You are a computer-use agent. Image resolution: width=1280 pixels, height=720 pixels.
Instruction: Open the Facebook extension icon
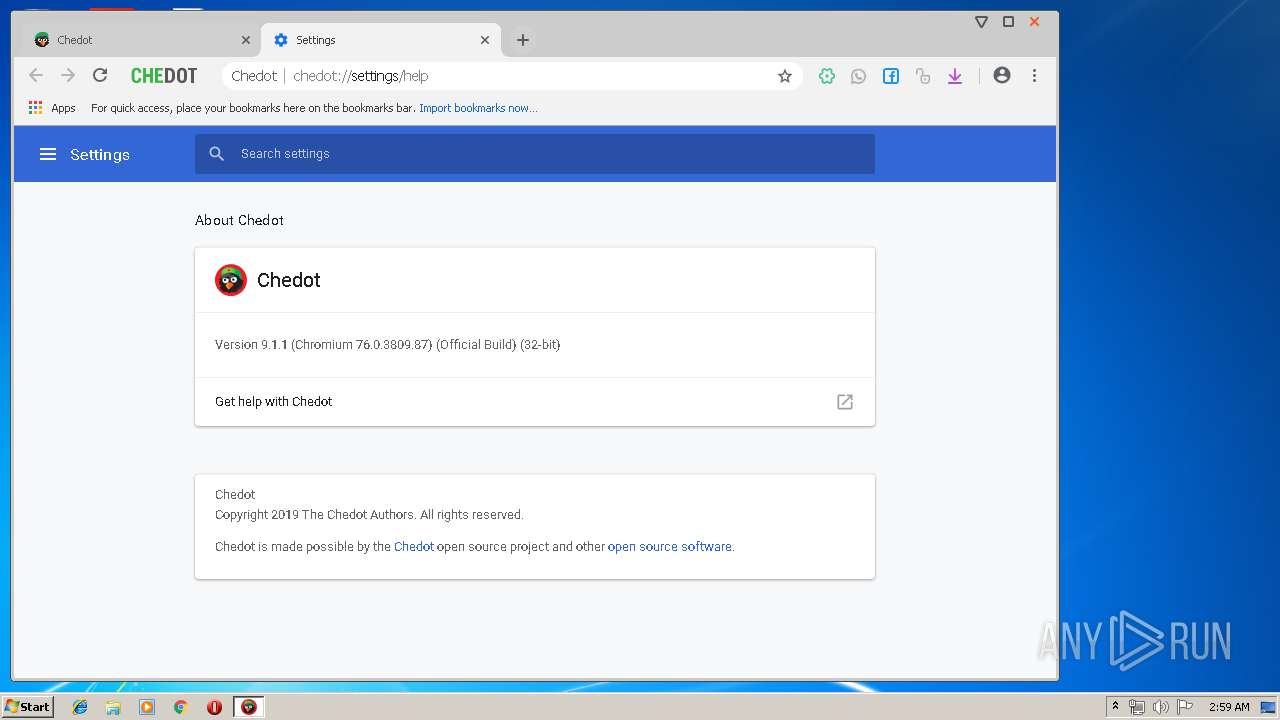[891, 76]
